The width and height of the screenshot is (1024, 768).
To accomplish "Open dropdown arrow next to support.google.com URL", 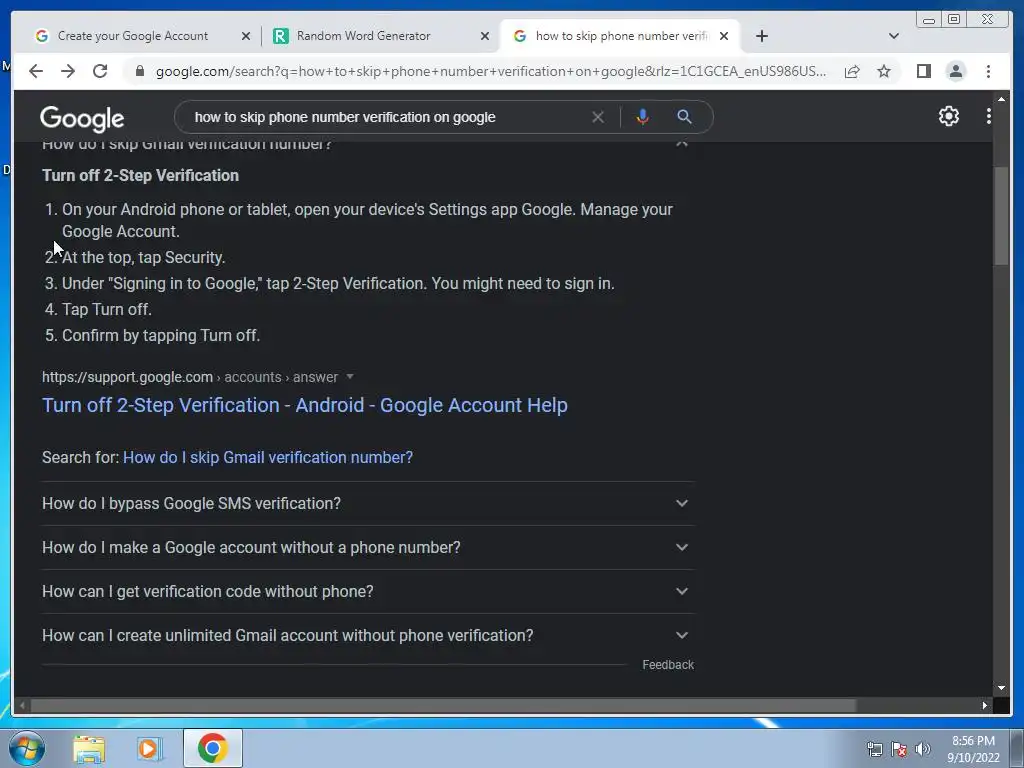I will tap(350, 377).
